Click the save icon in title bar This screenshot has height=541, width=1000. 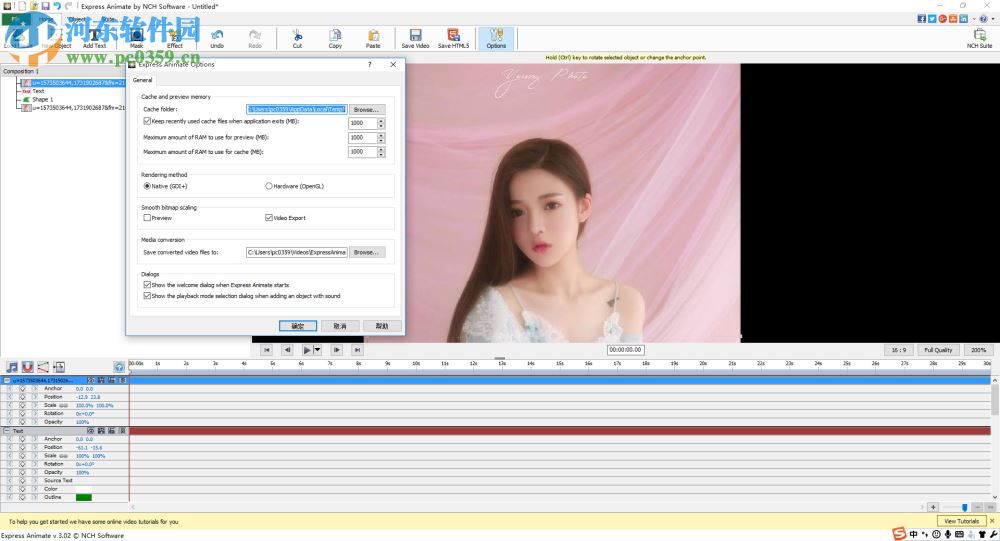(45, 6)
